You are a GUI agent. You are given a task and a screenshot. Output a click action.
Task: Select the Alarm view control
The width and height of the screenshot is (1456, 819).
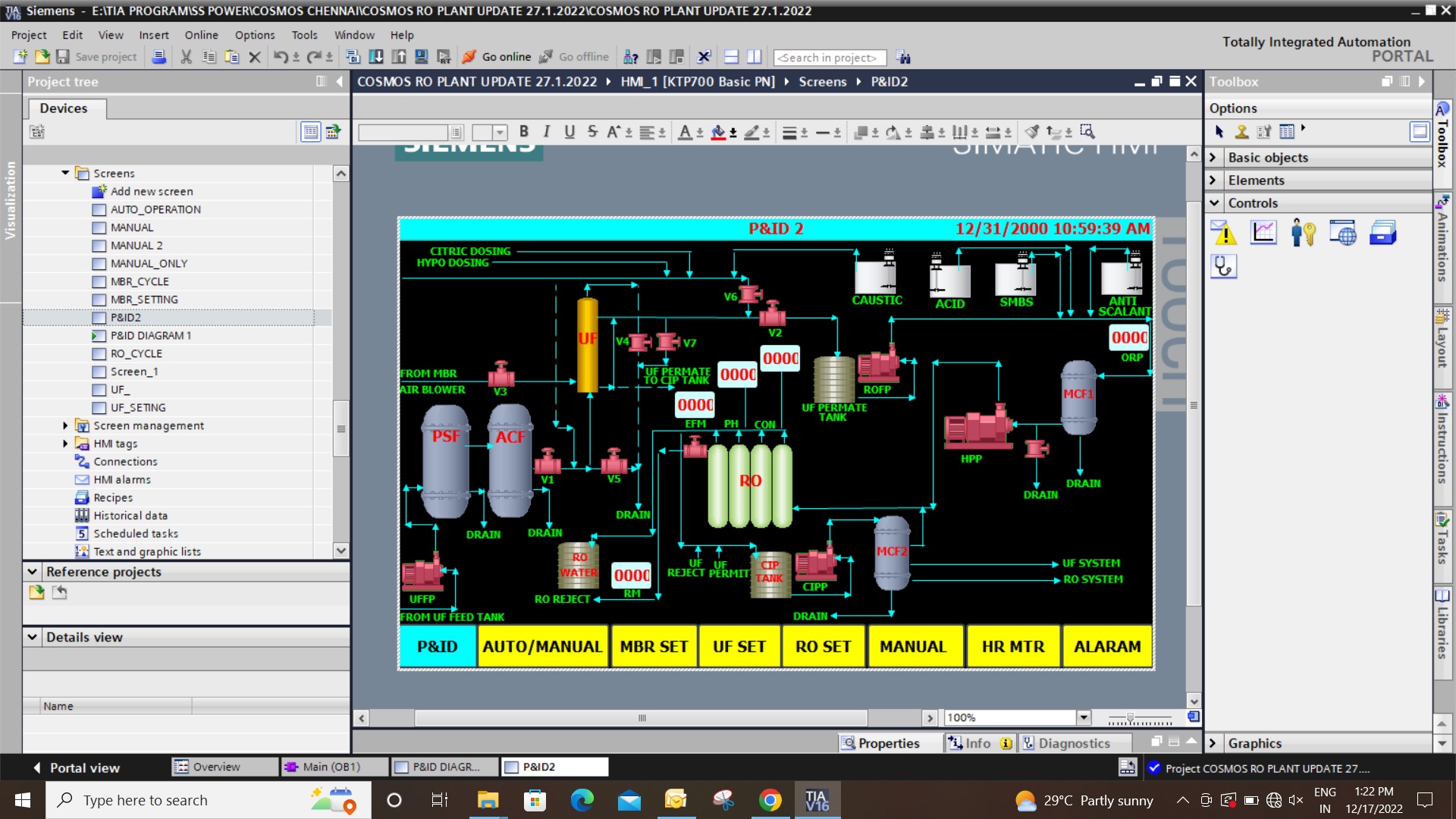pyautogui.click(x=1224, y=233)
